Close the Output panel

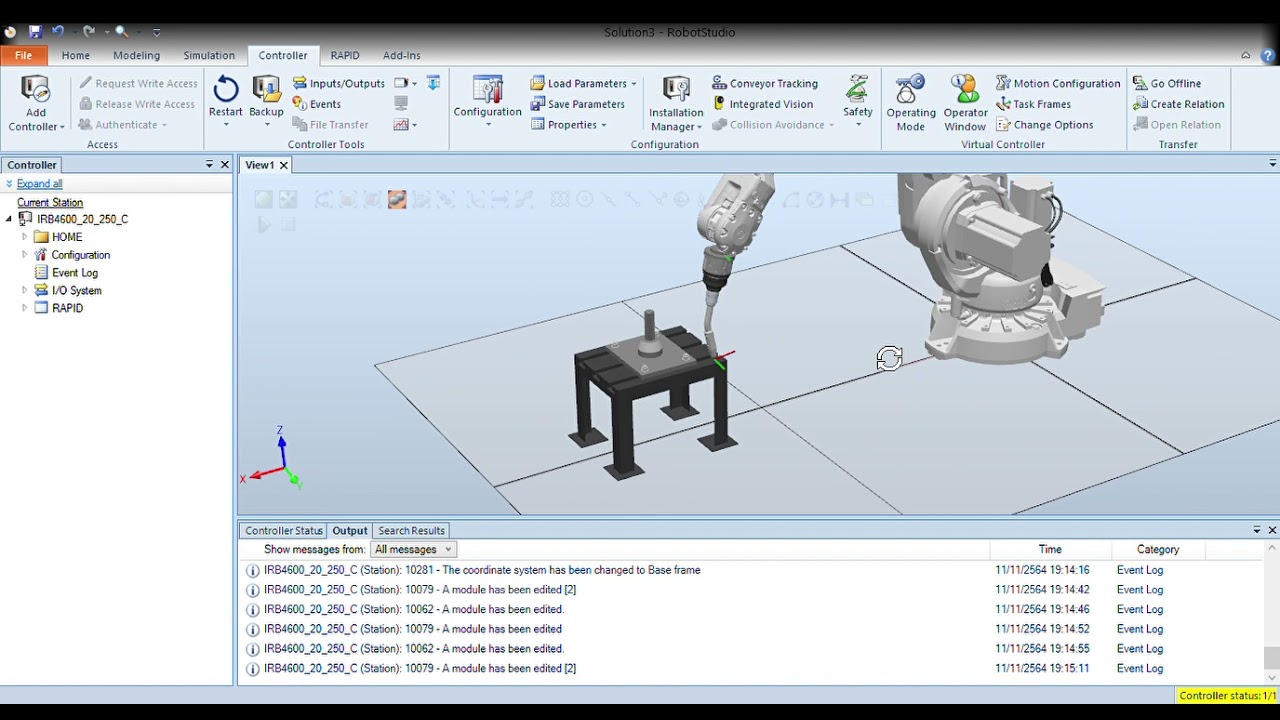click(x=1272, y=530)
